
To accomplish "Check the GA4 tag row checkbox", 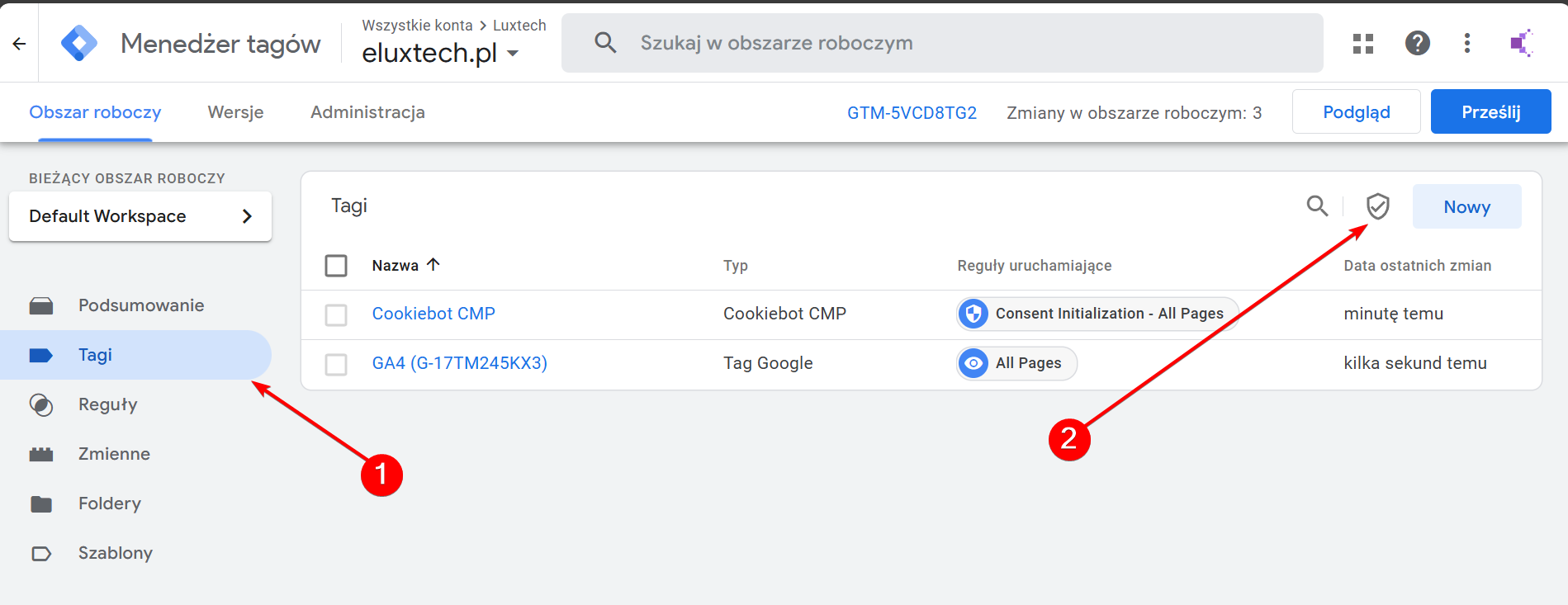I will click(336, 365).
